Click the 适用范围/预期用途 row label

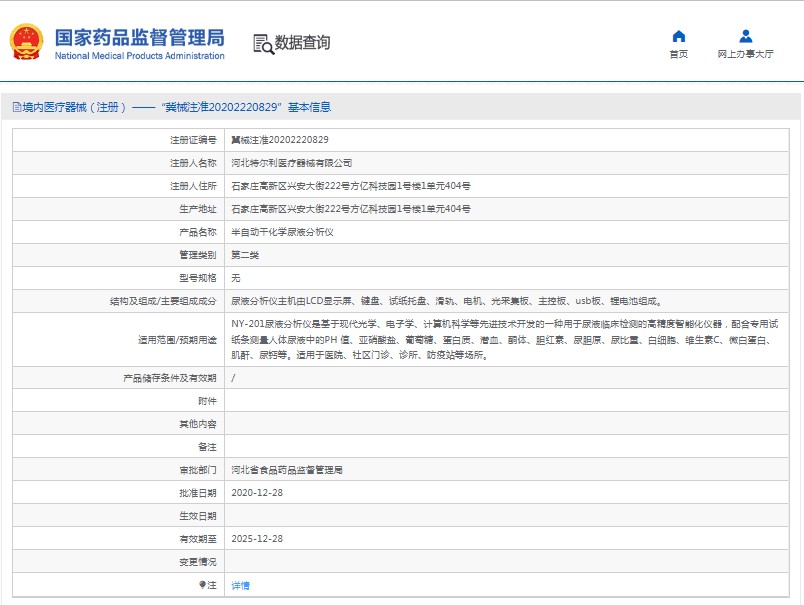pyautogui.click(x=177, y=339)
